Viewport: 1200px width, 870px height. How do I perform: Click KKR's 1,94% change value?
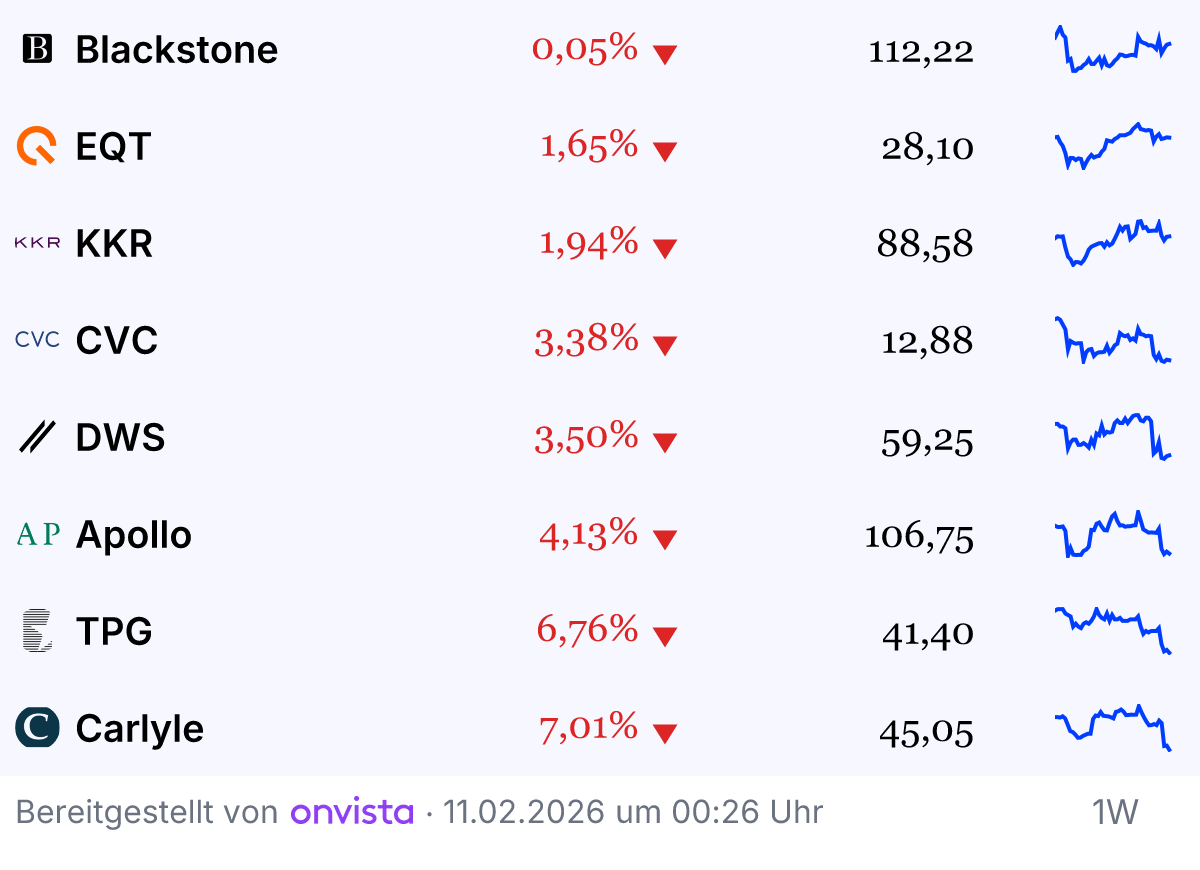click(589, 242)
